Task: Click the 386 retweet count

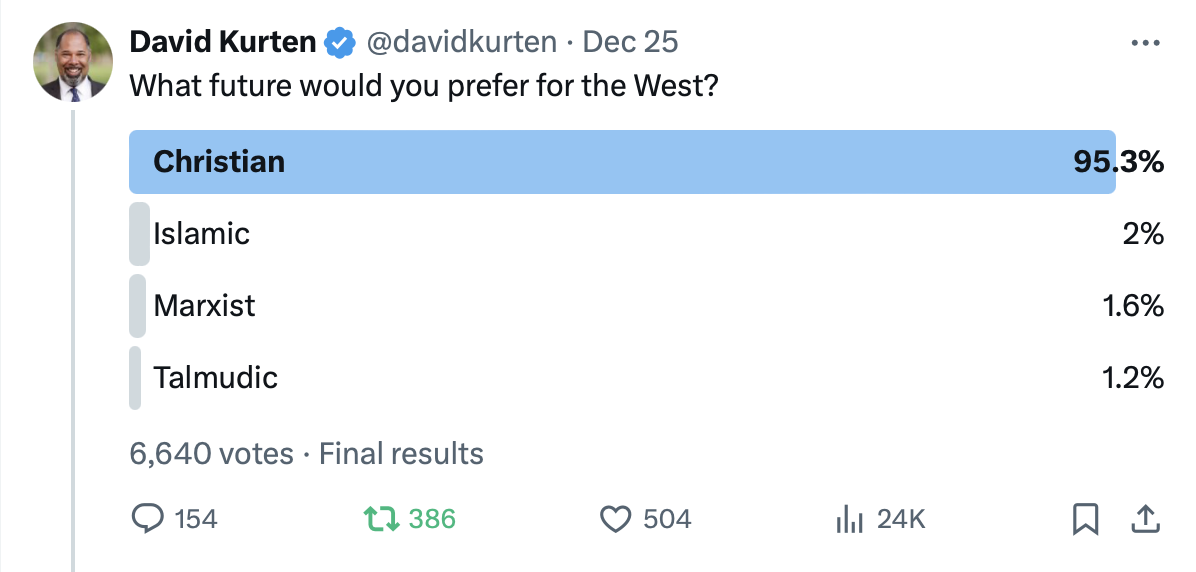Action: click(432, 519)
